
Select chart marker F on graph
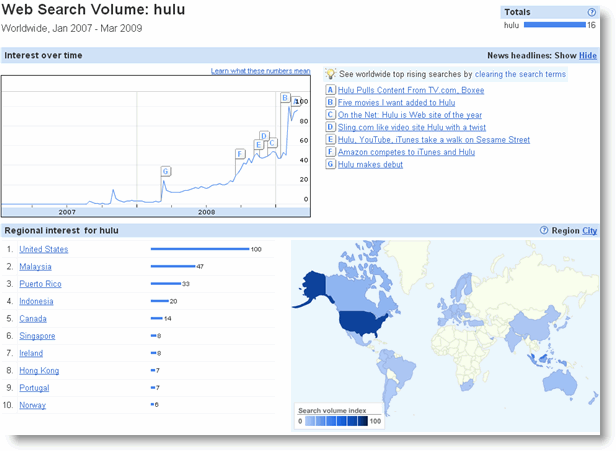click(240, 154)
